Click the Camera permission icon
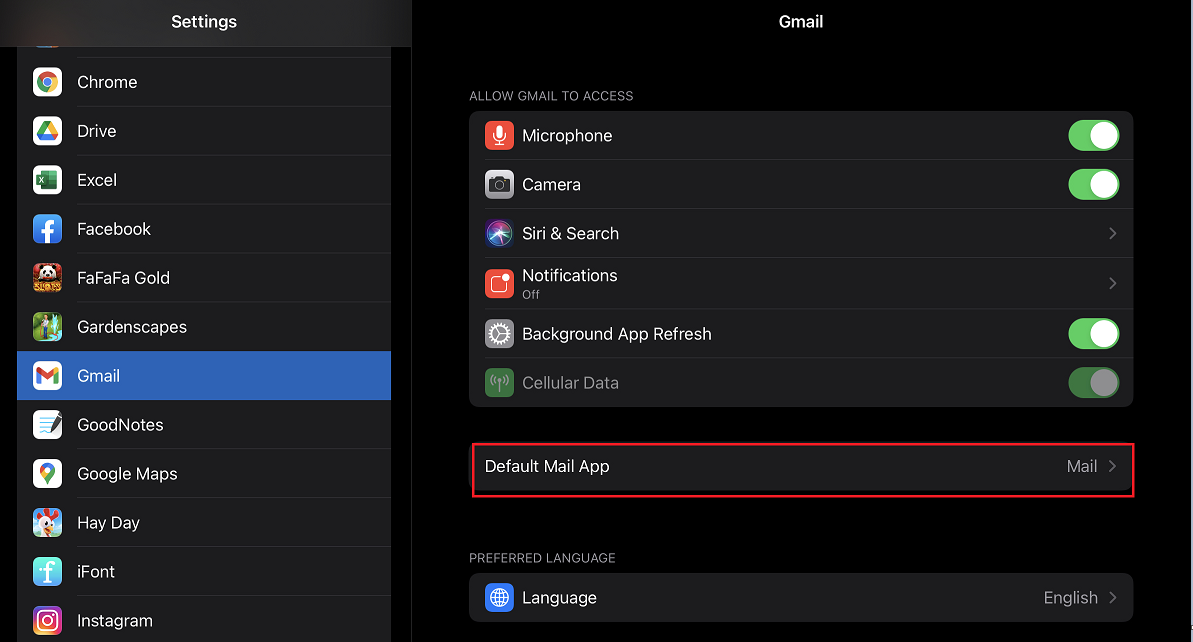Viewport: 1193px width, 642px height. click(x=499, y=184)
